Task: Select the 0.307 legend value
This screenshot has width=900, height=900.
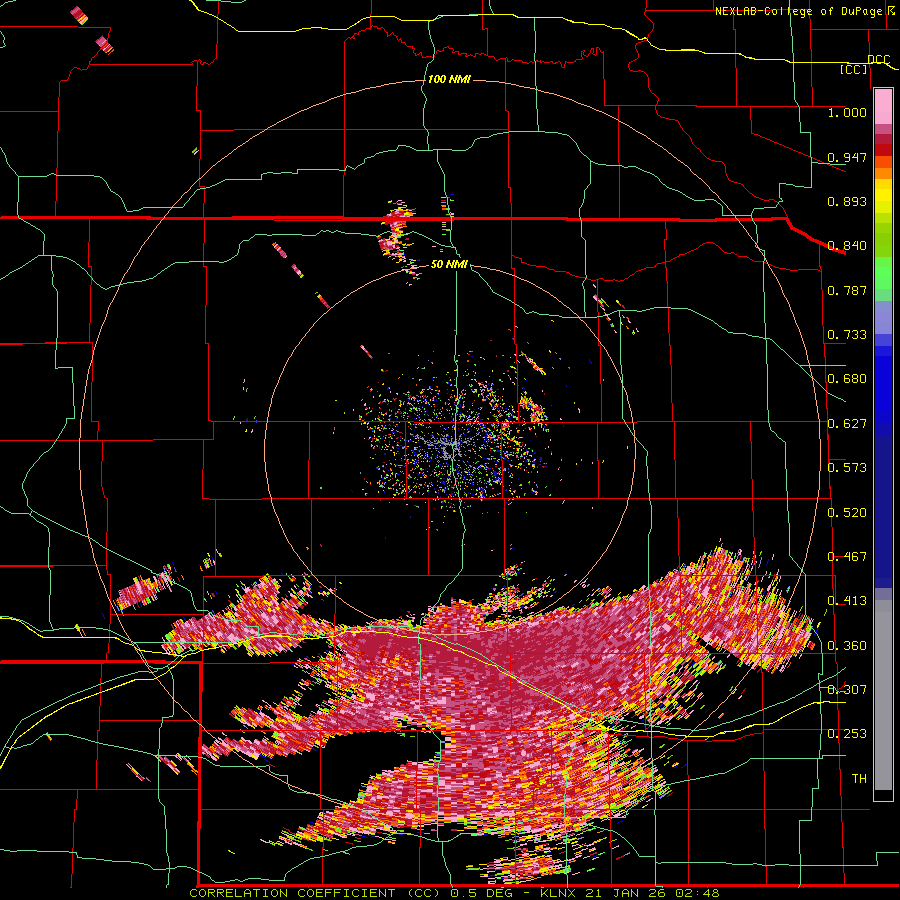Action: coord(847,689)
